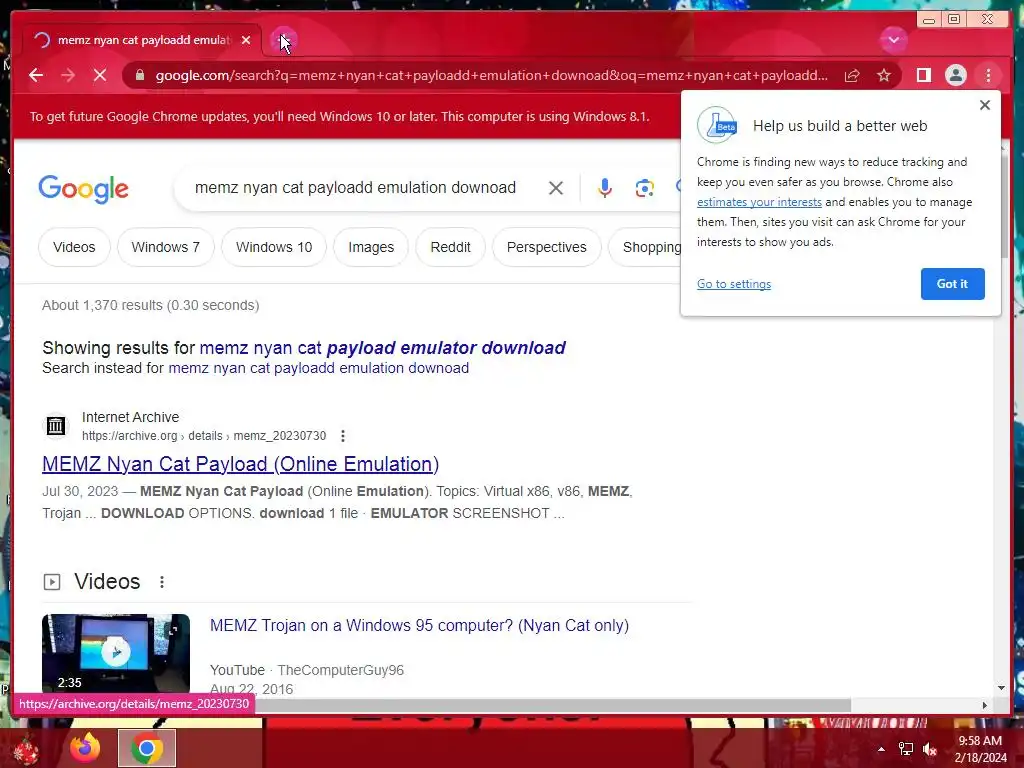The image size is (1024, 768).
Task: Open the tab search dropdown arrow
Action: pos(893,40)
